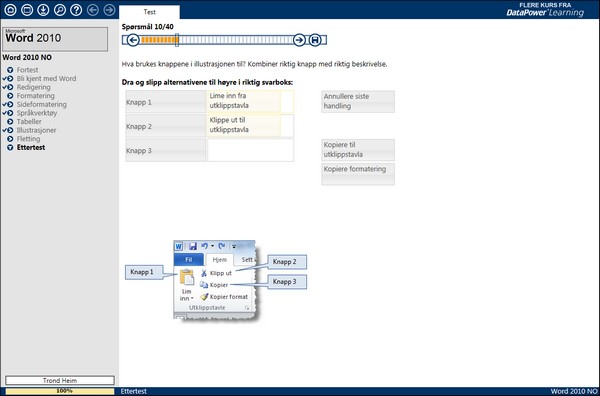Screen dimensions: 600x396
Task: Click the Knapp 2 answer row label
Action: [166, 126]
